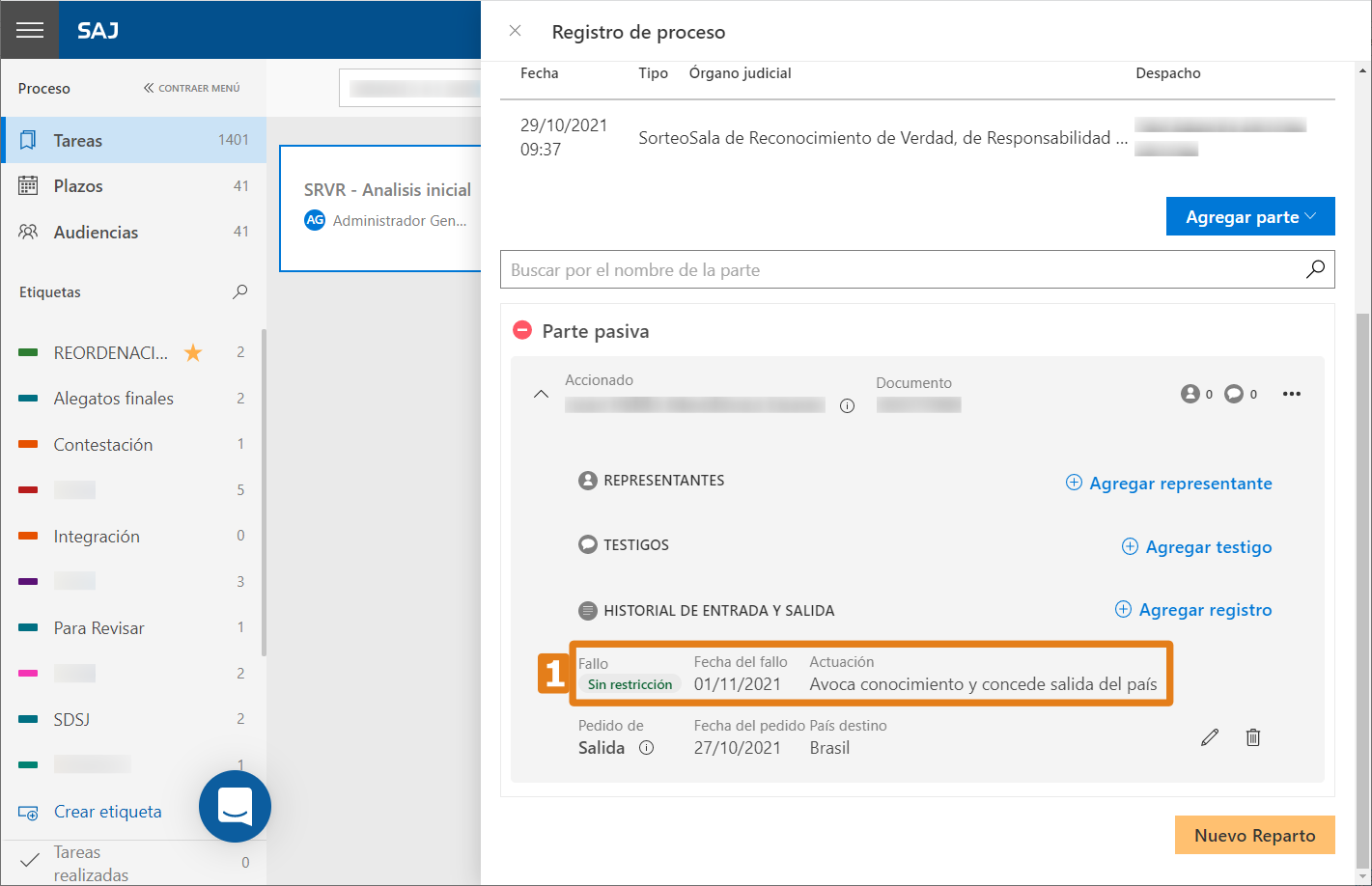Open the SRVR - Analisis inicial card
This screenshot has height=886, width=1372.
[380, 208]
